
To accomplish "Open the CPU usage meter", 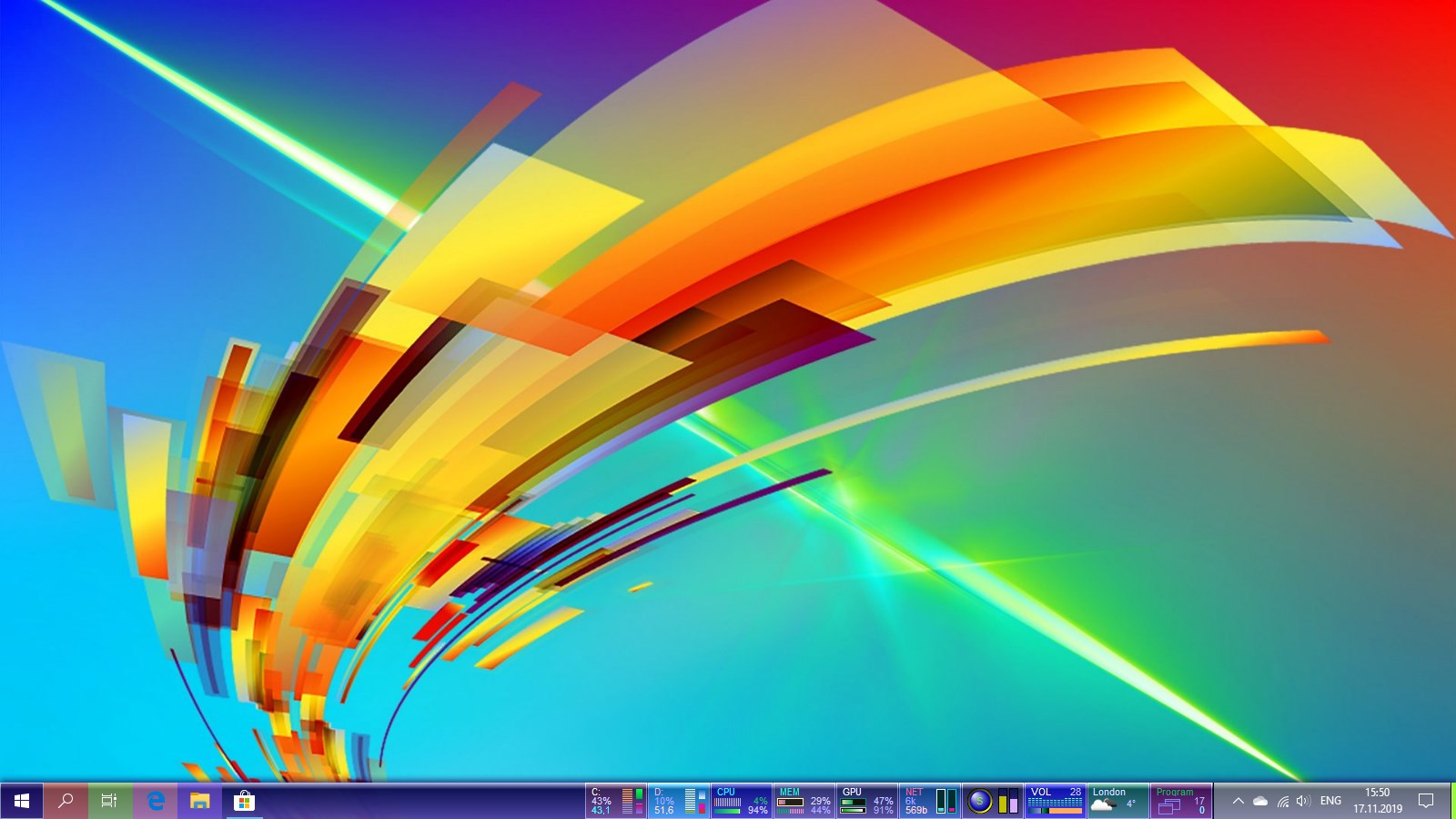I will 742,801.
